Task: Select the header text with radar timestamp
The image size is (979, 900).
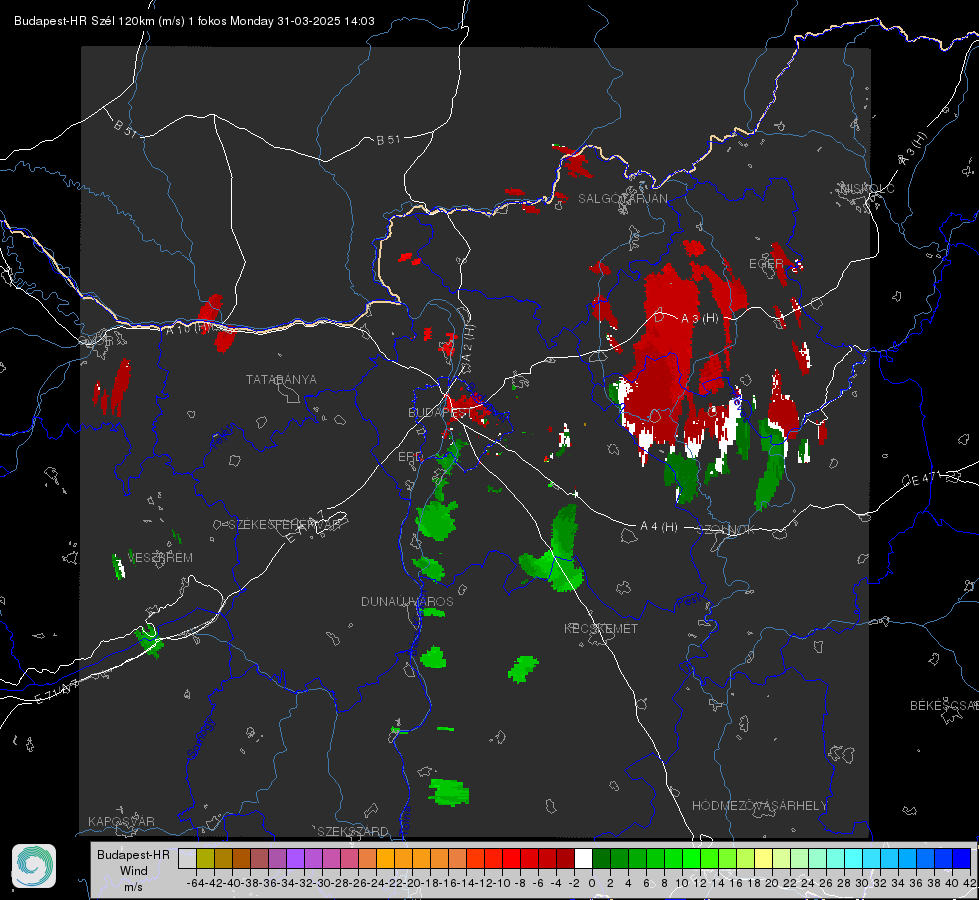Action: click(194, 21)
